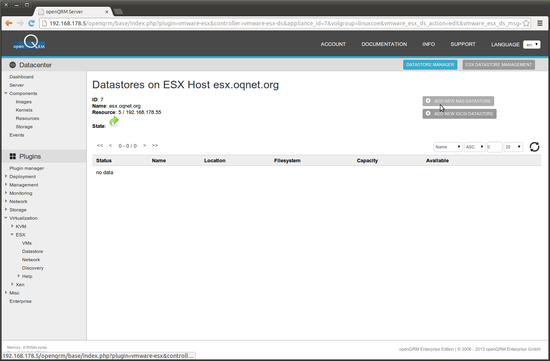
Task: Open the DOCUMENTATION menu
Action: point(384,44)
